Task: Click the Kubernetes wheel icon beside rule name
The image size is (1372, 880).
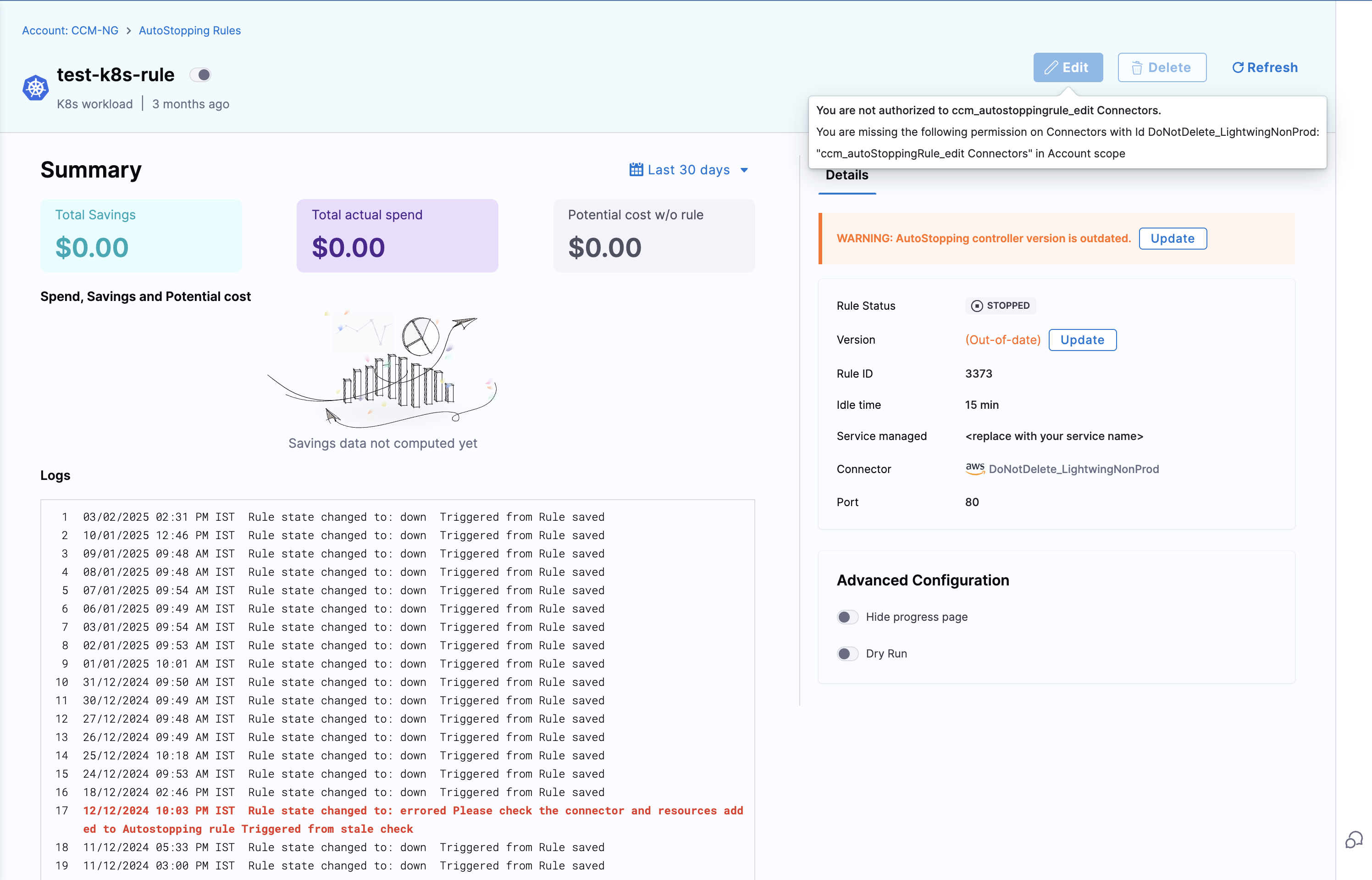Action: (35, 88)
